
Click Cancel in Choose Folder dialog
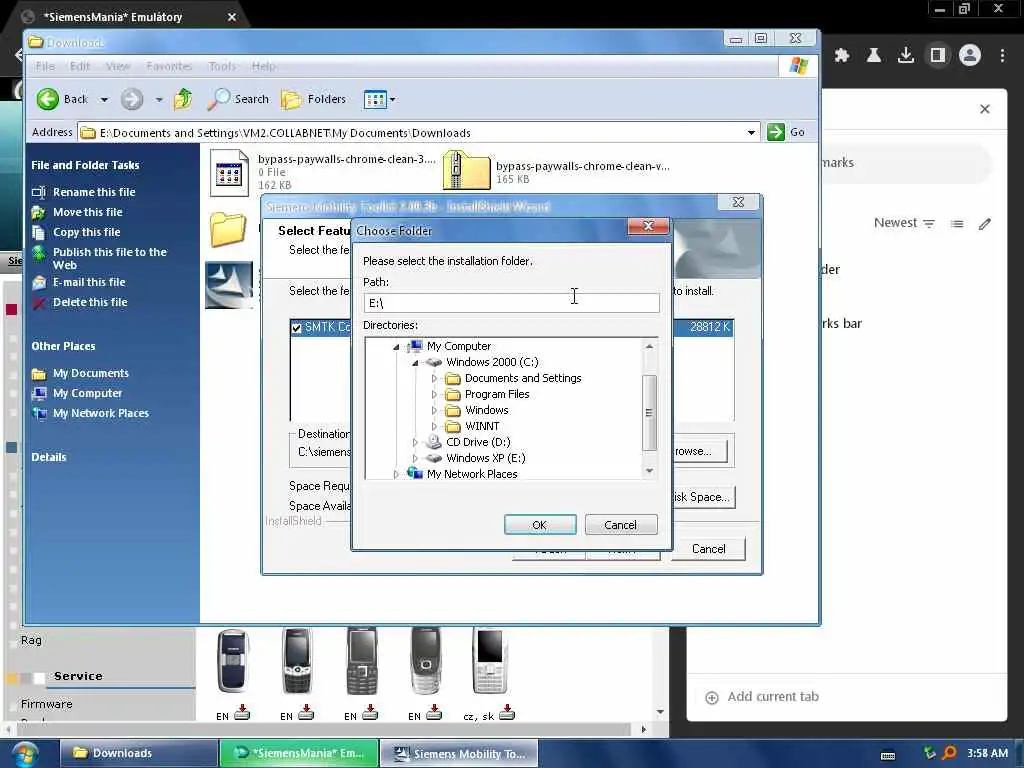(620, 524)
